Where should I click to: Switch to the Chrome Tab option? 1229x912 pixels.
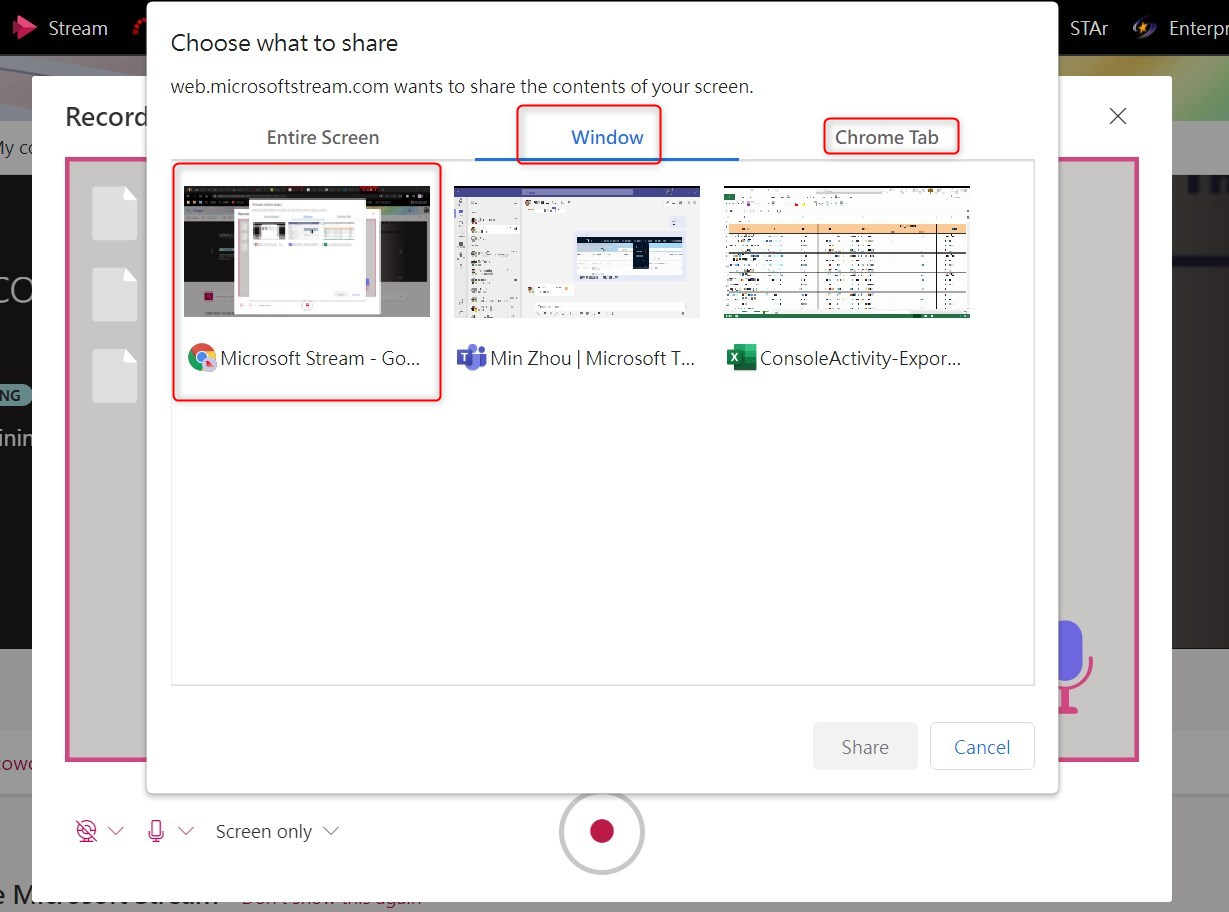coord(887,137)
